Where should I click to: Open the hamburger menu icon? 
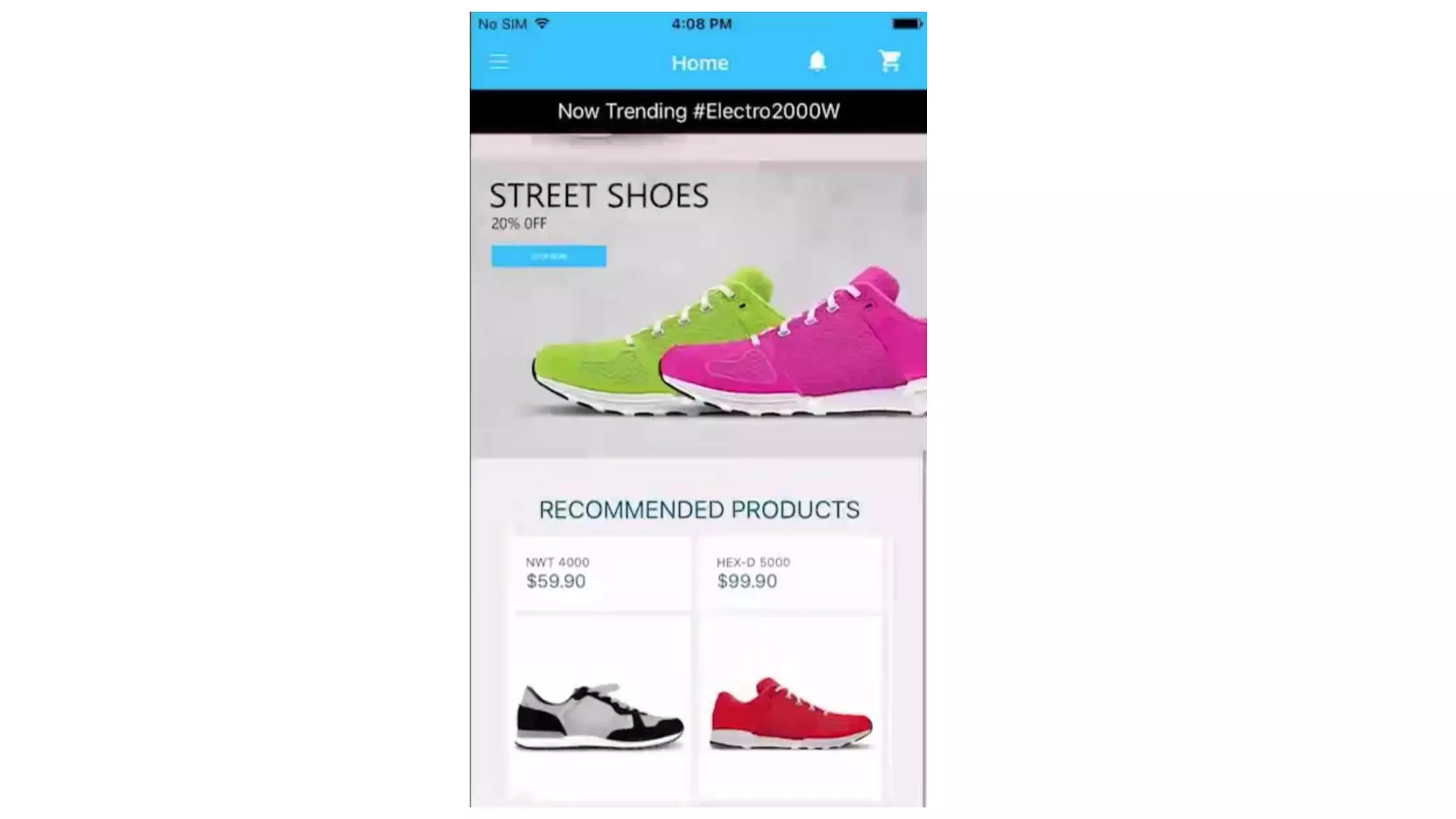pyautogui.click(x=498, y=62)
